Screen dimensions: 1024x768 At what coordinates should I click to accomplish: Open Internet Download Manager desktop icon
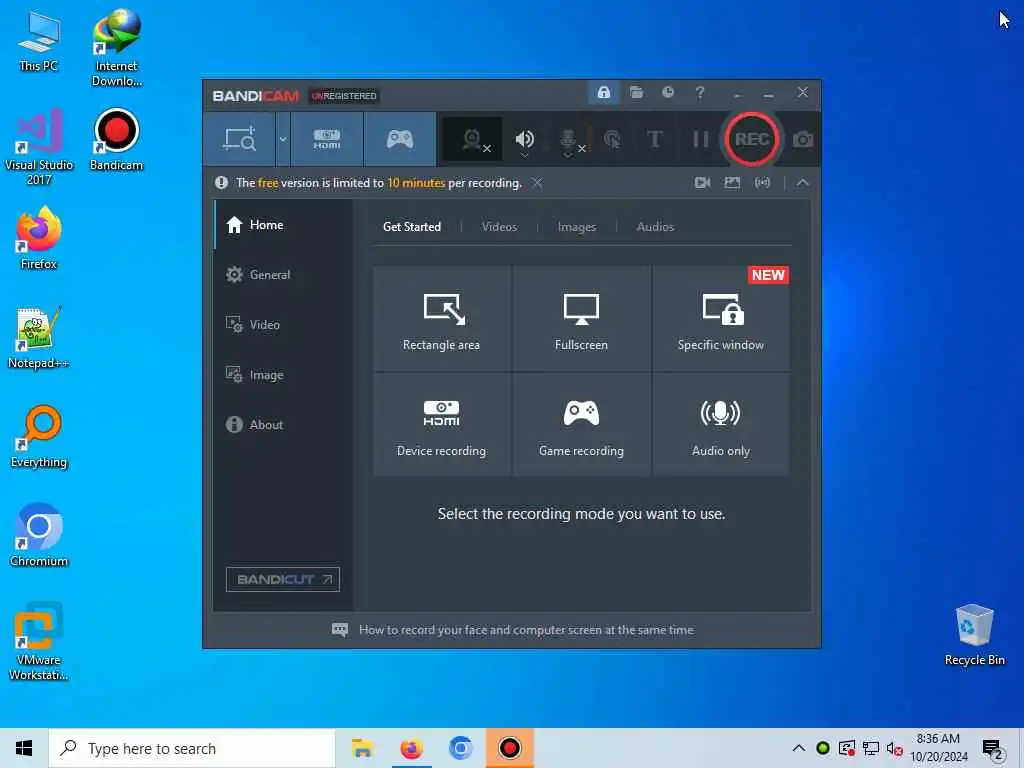pyautogui.click(x=116, y=48)
